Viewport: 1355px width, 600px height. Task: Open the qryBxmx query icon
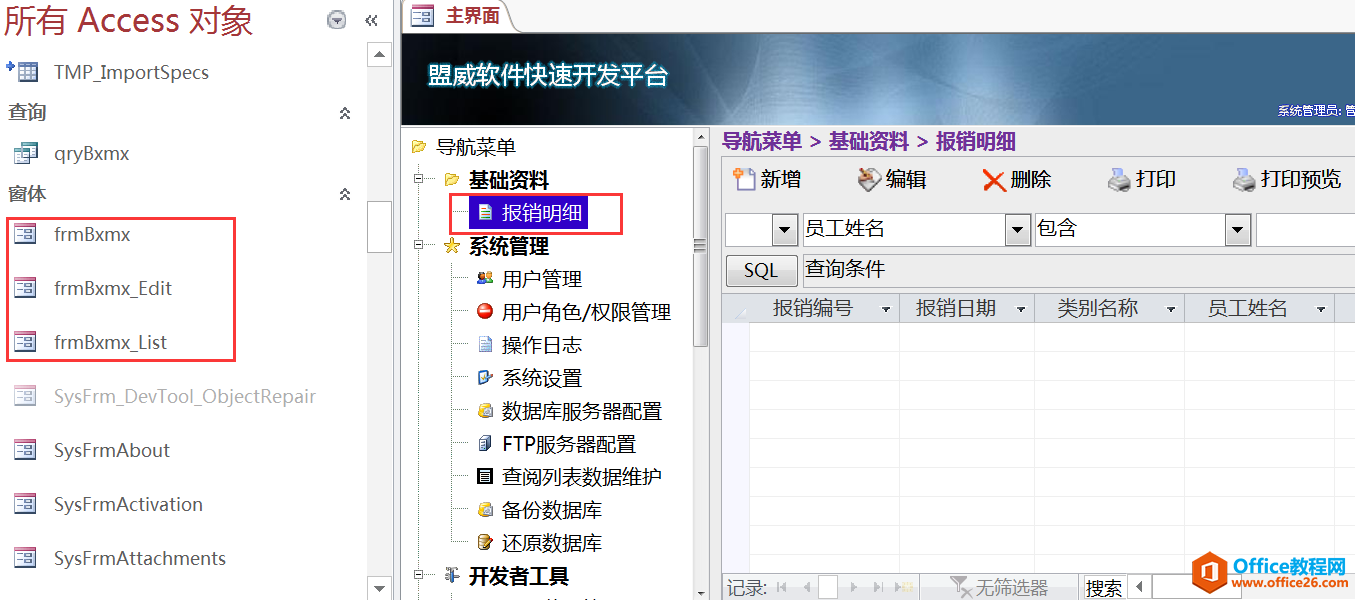(25, 154)
